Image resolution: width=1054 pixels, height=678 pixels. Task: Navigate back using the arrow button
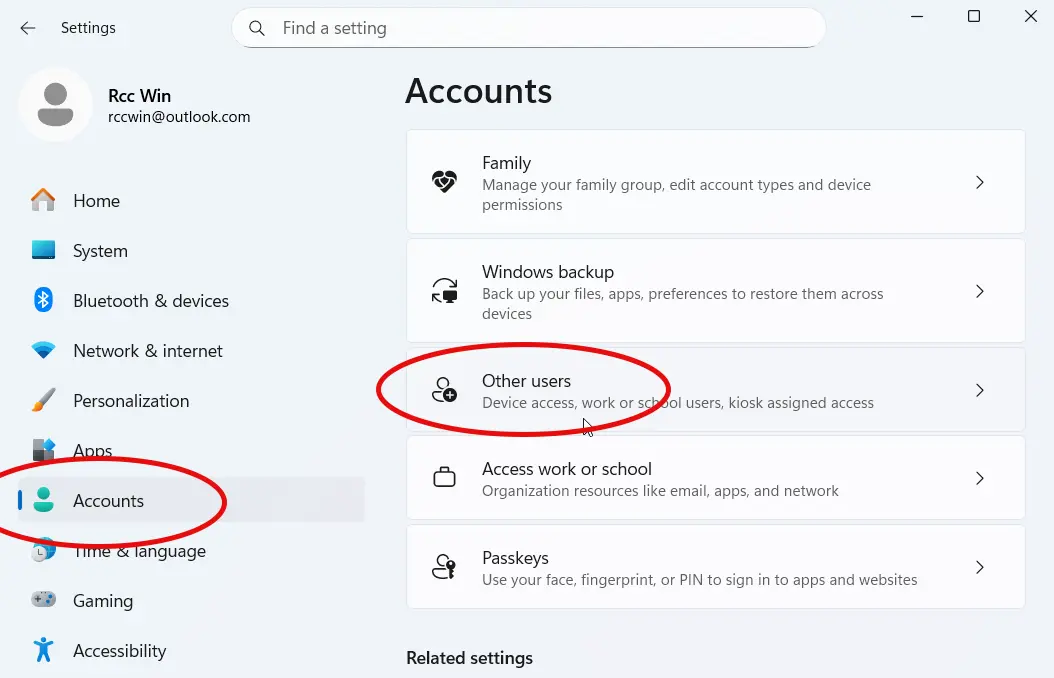pos(27,27)
